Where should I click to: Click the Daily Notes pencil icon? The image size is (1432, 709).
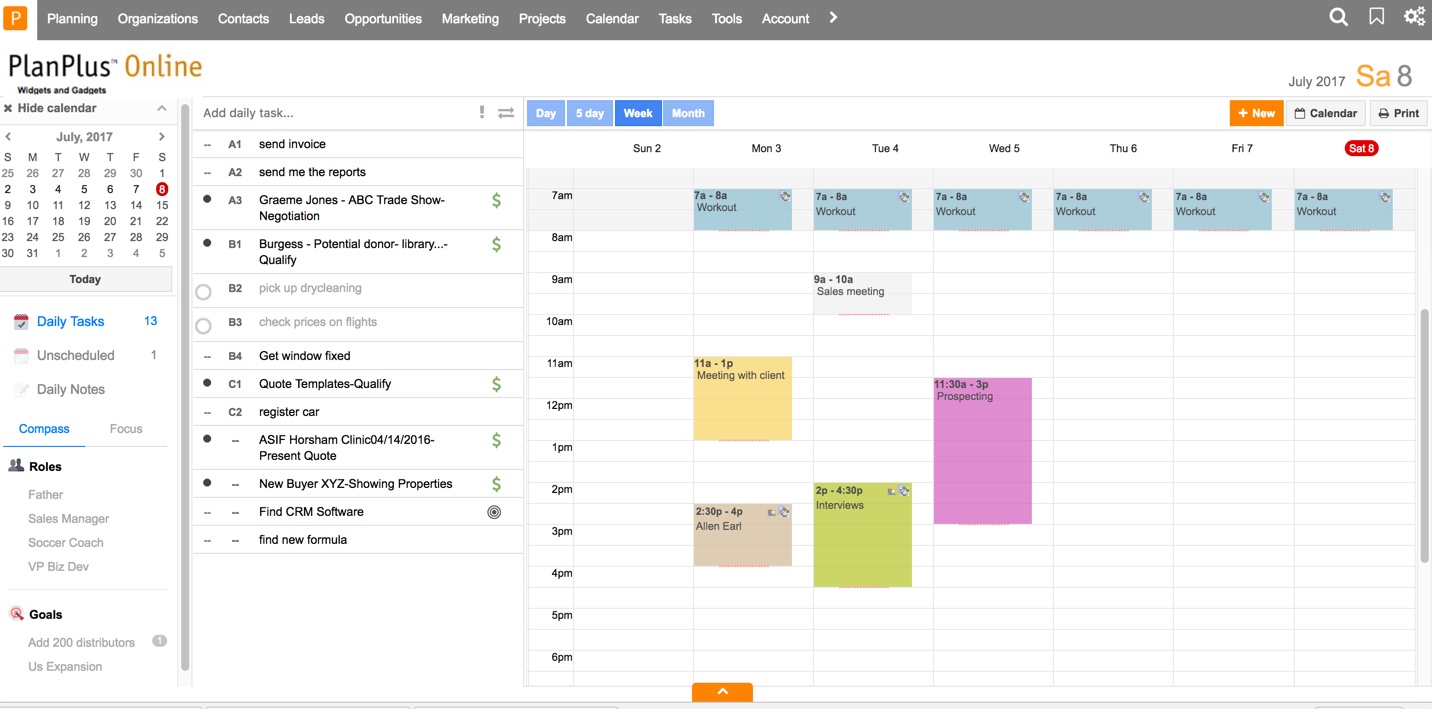point(21,390)
